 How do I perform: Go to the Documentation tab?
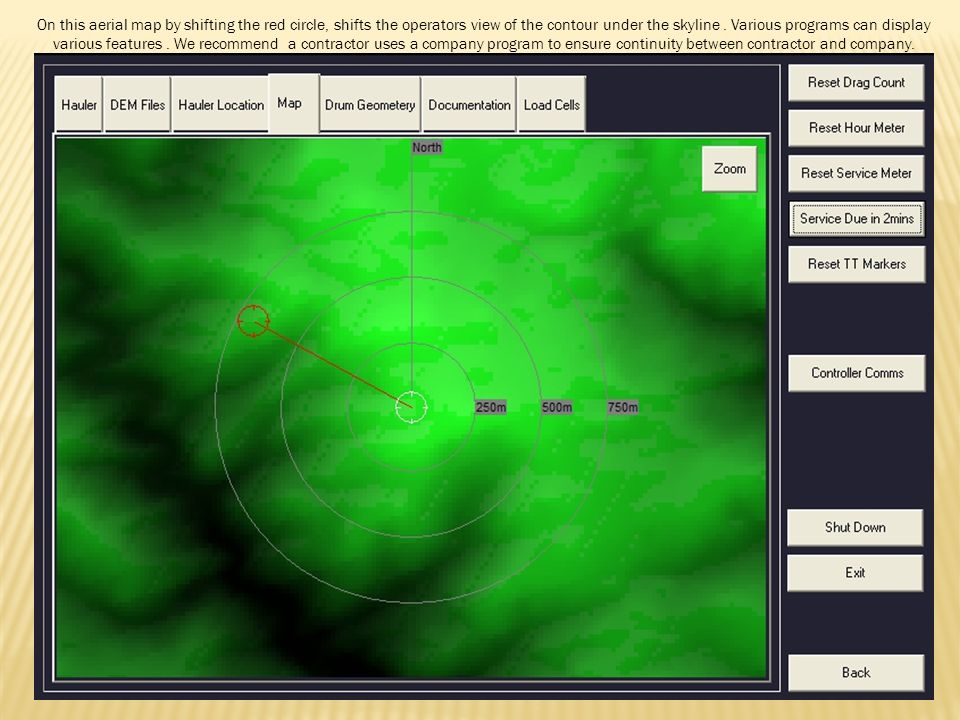coord(469,104)
